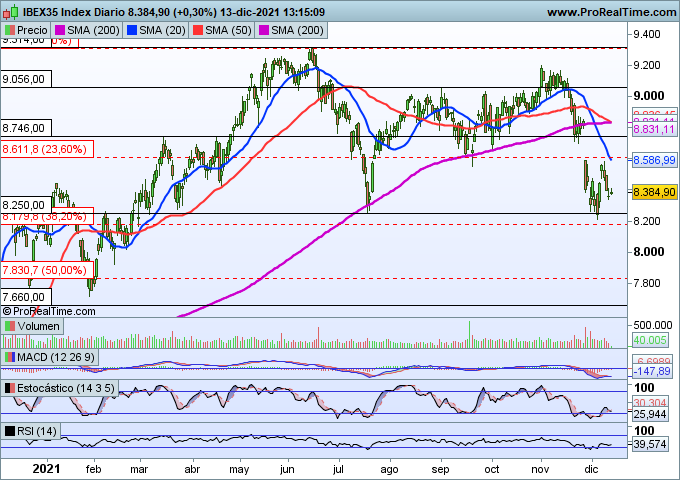The height and width of the screenshot is (480, 680).
Task: Click the MACD panel indicator icon
Action: (x=10, y=357)
